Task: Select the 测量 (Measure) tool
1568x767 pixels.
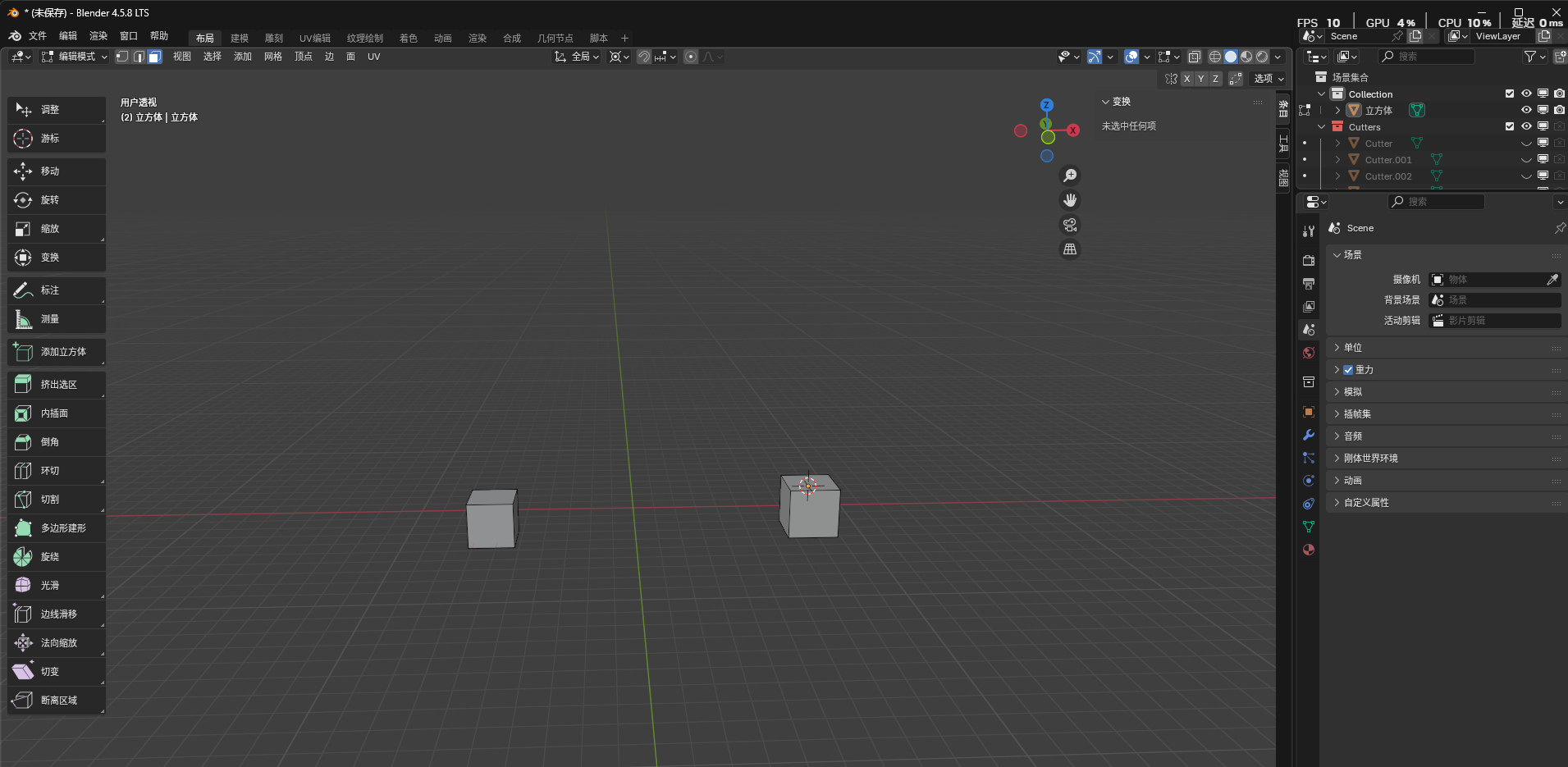Action: pyautogui.click(x=57, y=319)
